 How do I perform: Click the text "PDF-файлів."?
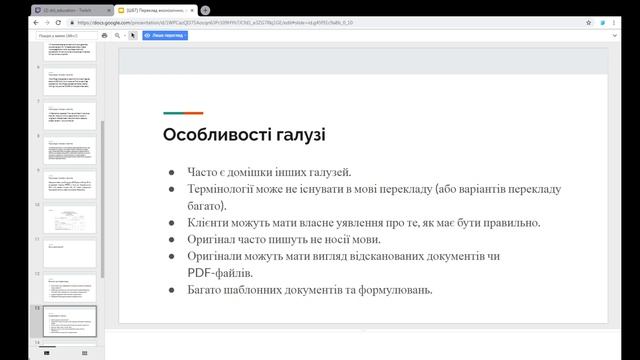click(x=220, y=273)
